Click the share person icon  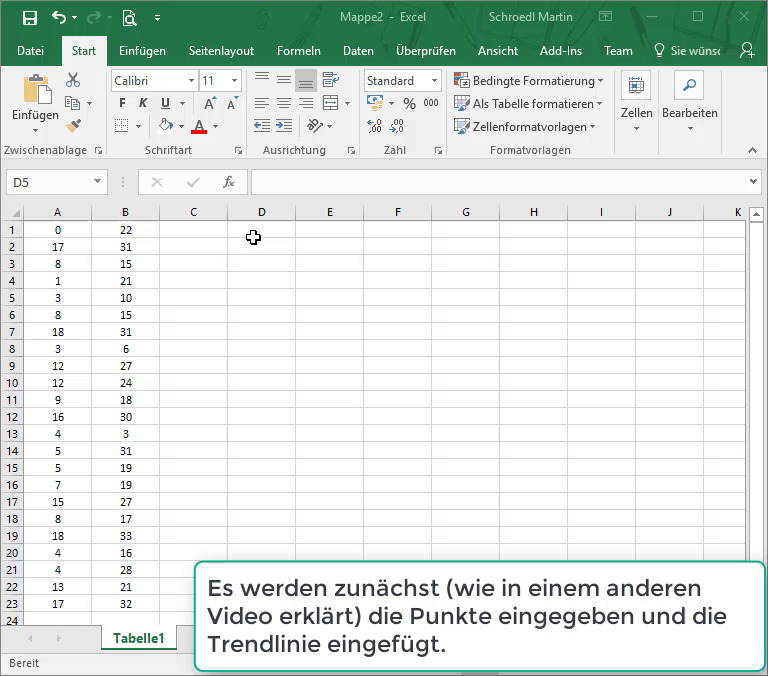pos(747,50)
